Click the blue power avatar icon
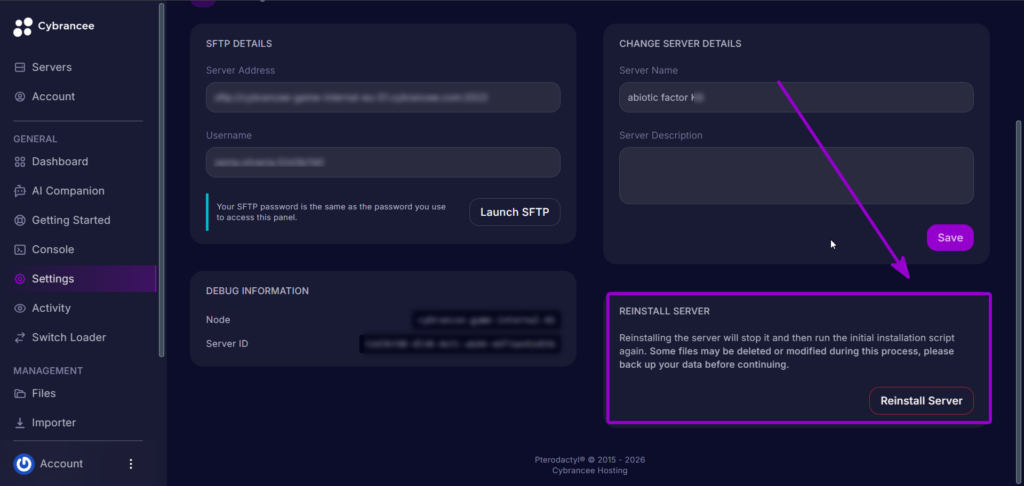This screenshot has height=486, width=1024. click(24, 464)
